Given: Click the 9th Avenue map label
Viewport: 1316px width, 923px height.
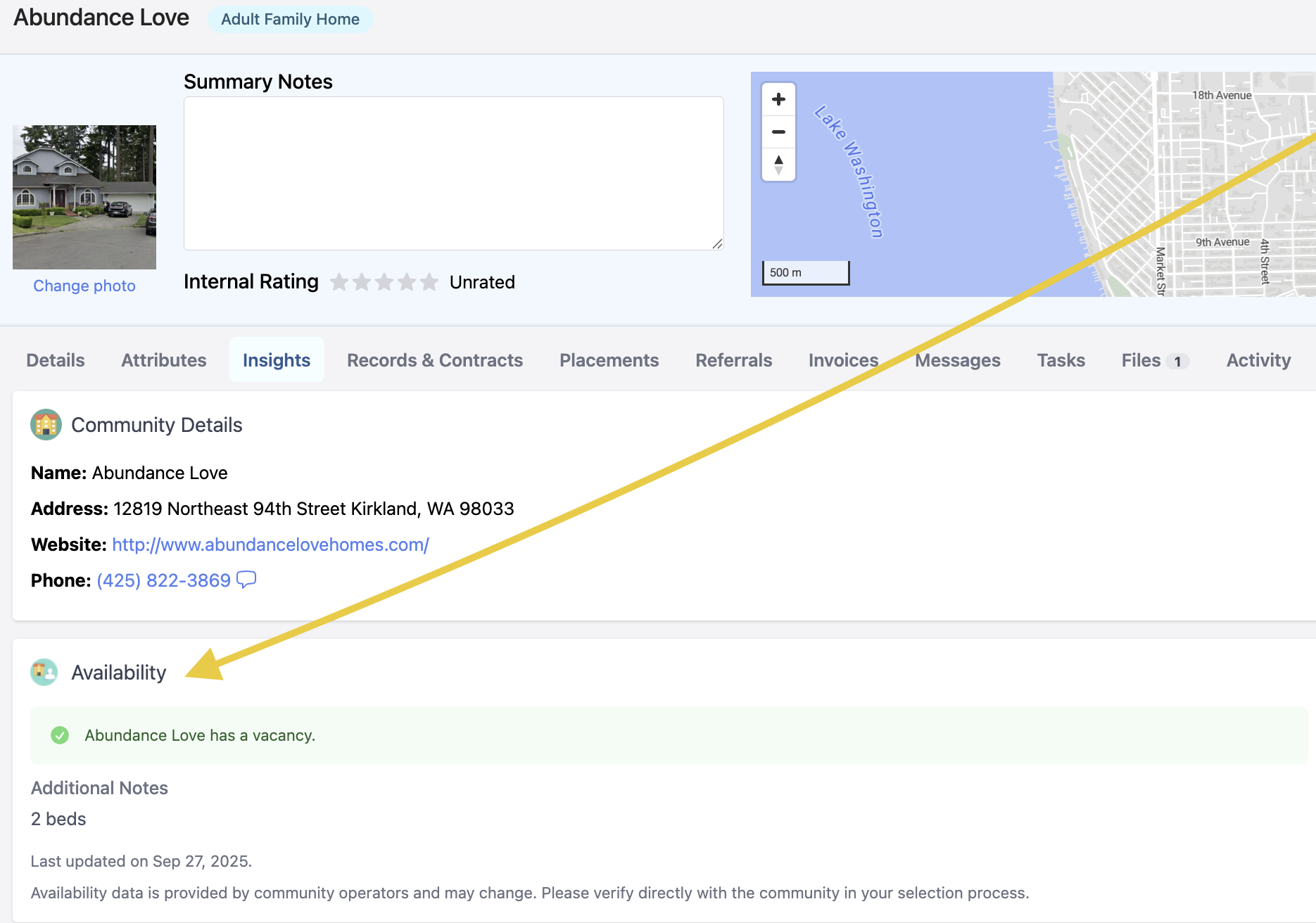Looking at the screenshot, I should click(x=1222, y=242).
